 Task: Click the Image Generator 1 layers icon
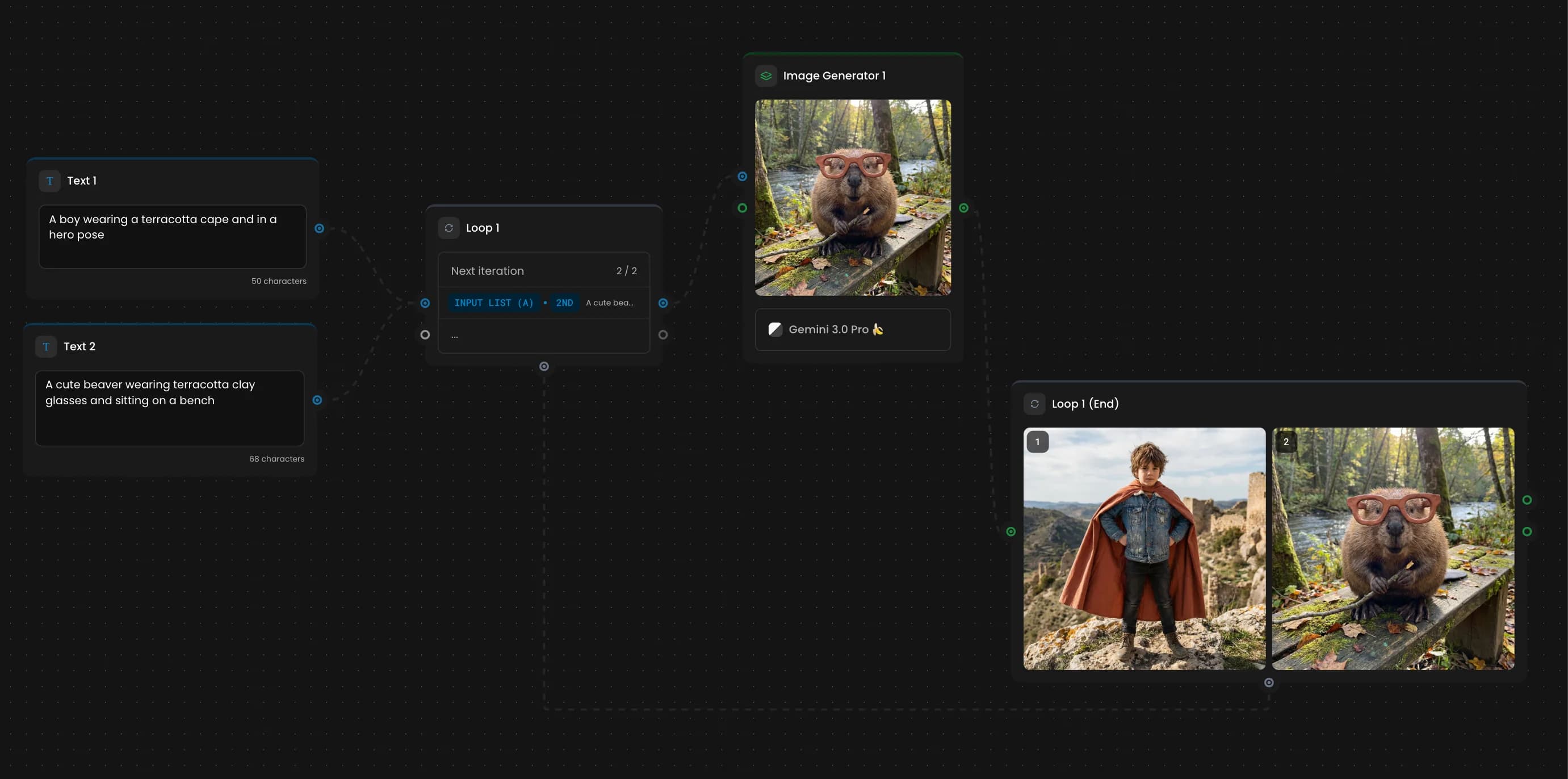(x=766, y=76)
